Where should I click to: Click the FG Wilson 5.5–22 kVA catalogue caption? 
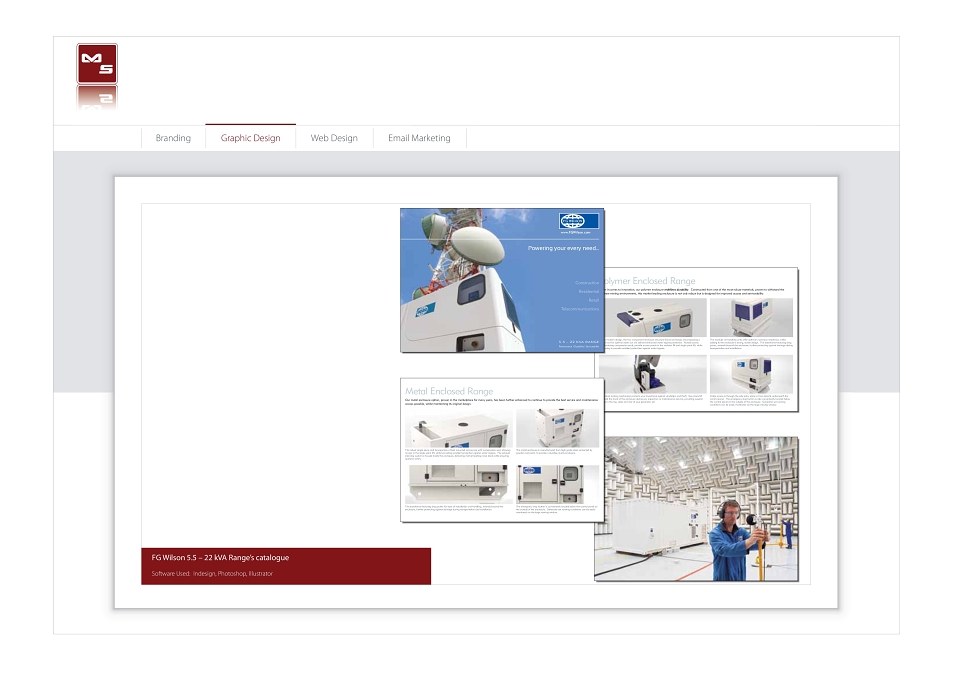tap(220, 558)
